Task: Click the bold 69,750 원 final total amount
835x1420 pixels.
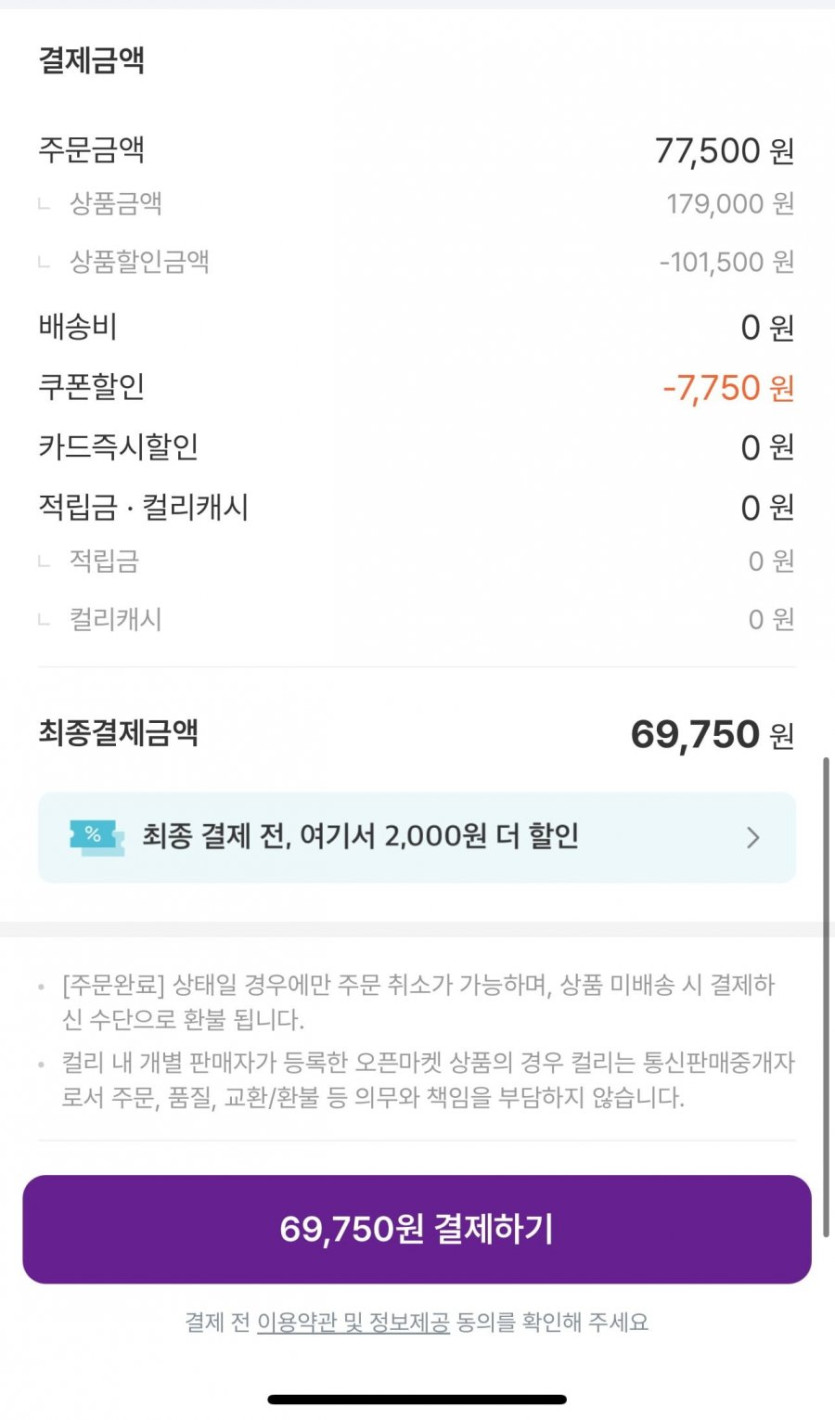Action: [711, 735]
